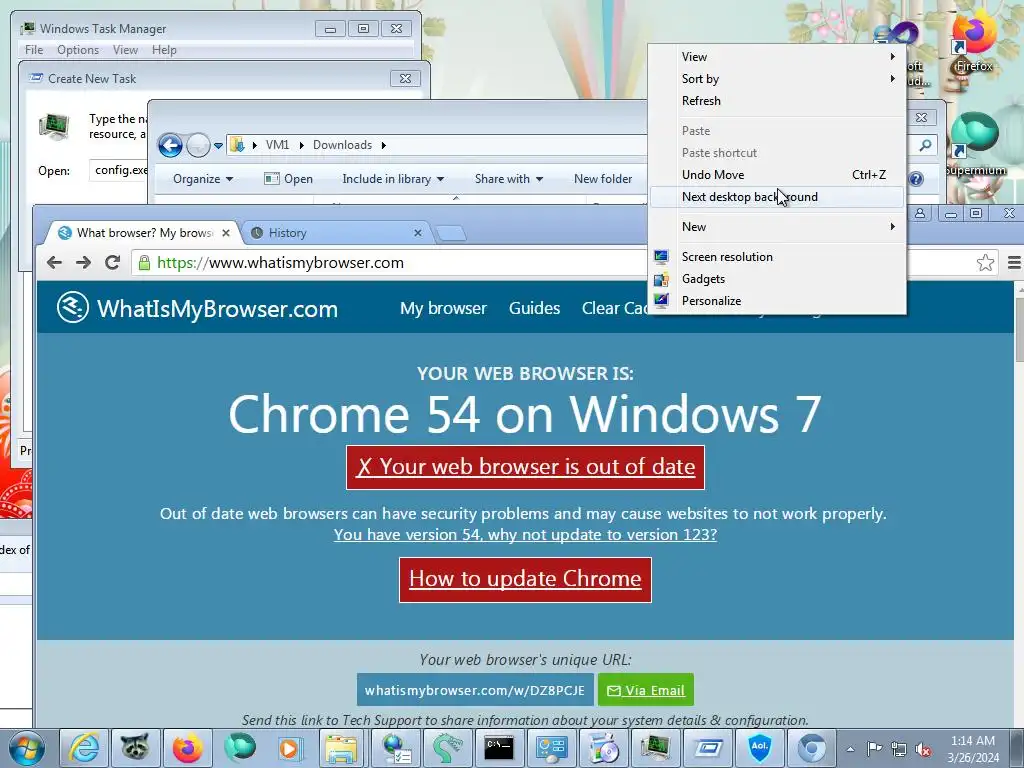The image size is (1024, 768).
Task: Open the muted volume tray icon
Action: click(923, 749)
